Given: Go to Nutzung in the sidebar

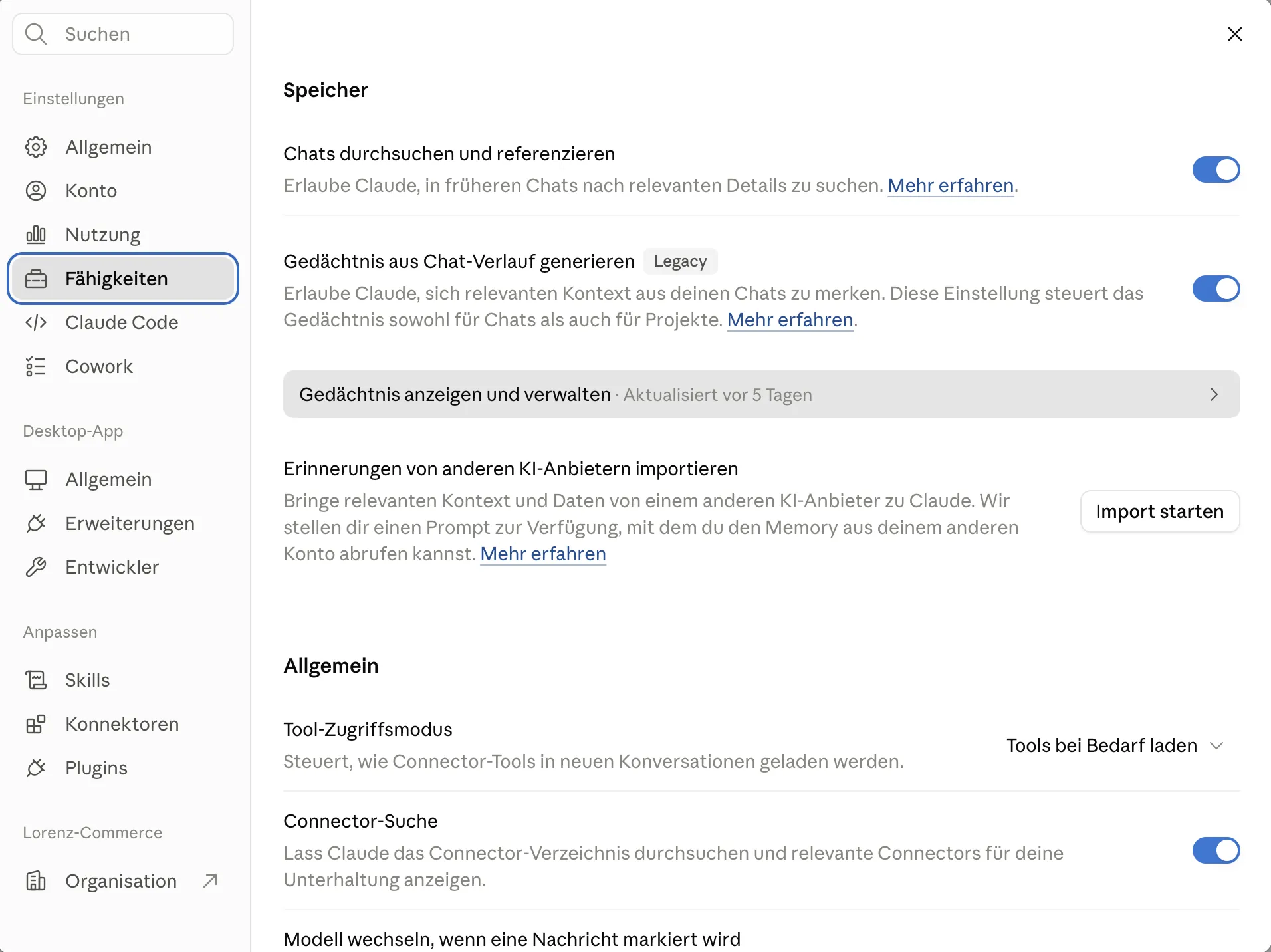Looking at the screenshot, I should tap(123, 235).
